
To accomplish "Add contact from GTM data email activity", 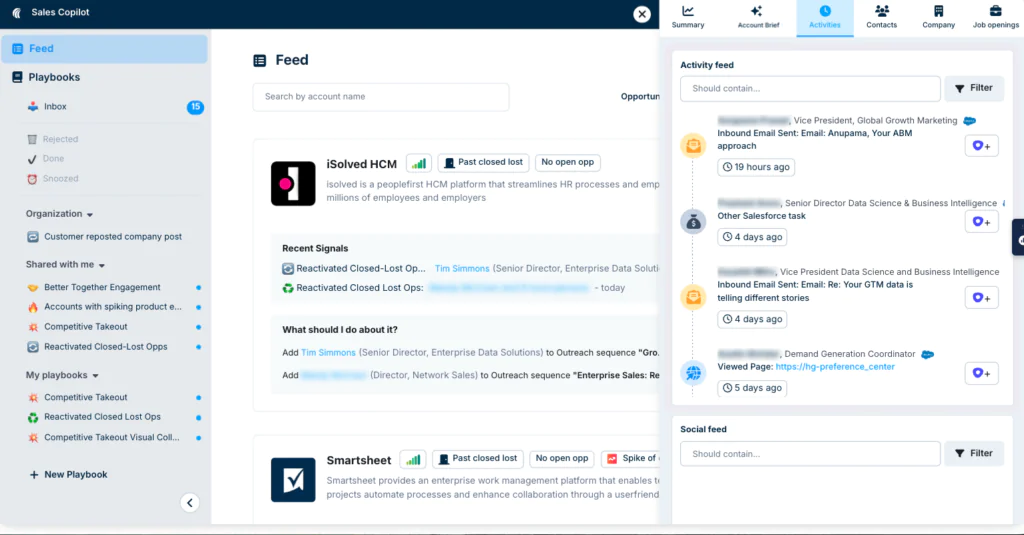I will click(x=982, y=298).
